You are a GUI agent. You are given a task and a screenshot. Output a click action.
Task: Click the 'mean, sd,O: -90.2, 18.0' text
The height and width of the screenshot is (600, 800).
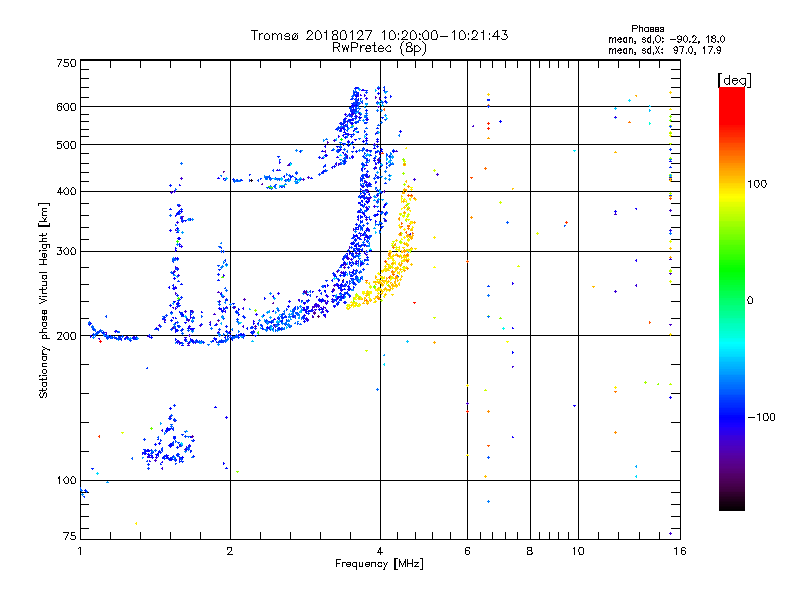pyautogui.click(x=666, y=39)
